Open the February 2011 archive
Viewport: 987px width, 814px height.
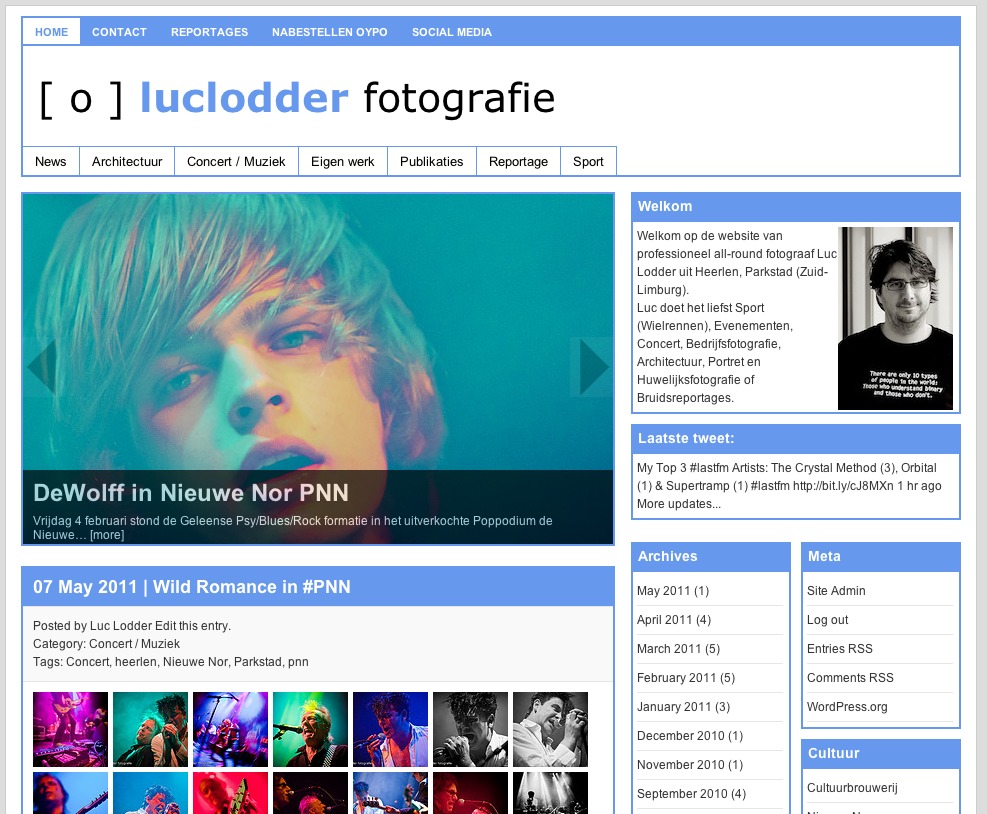(x=676, y=678)
